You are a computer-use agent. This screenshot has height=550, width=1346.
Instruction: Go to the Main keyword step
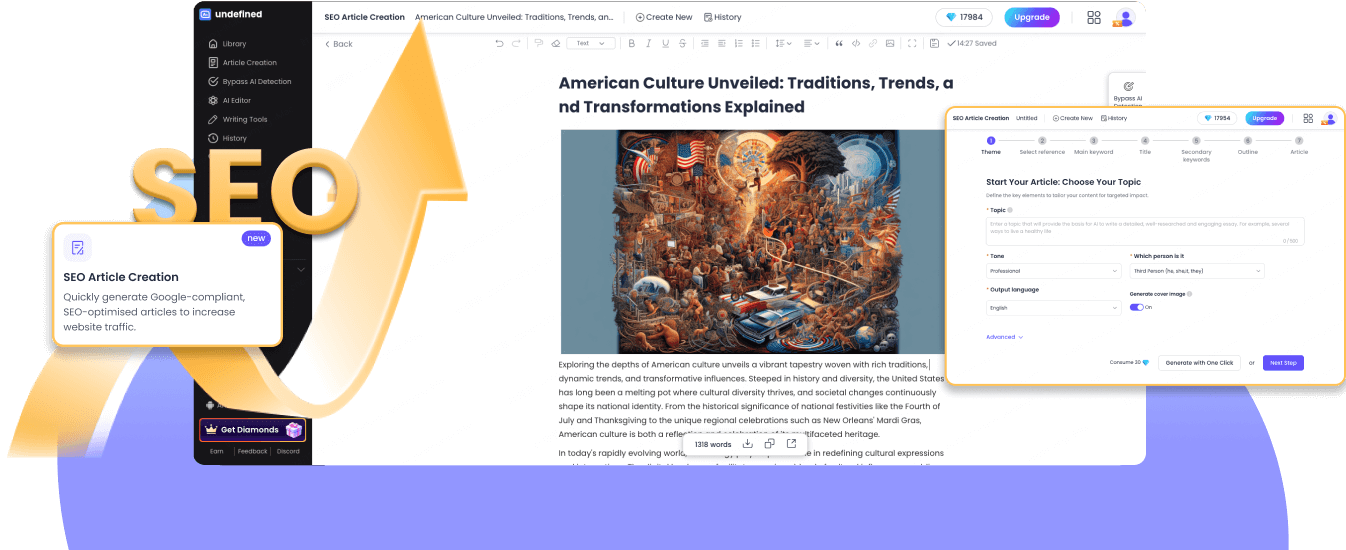click(1093, 146)
